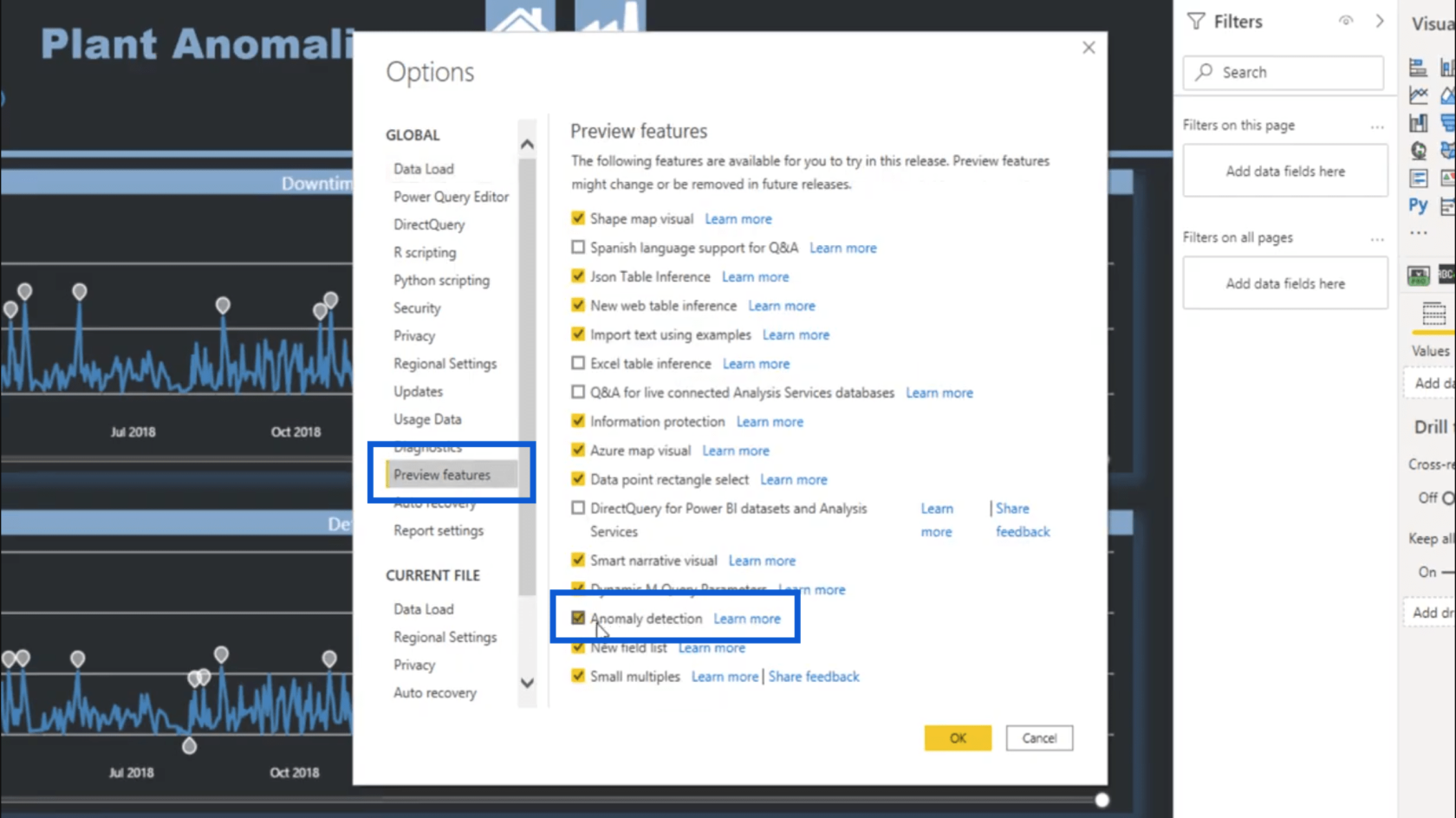Open more options for Filters on this page
This screenshot has width=1456, height=818.
(1377, 127)
